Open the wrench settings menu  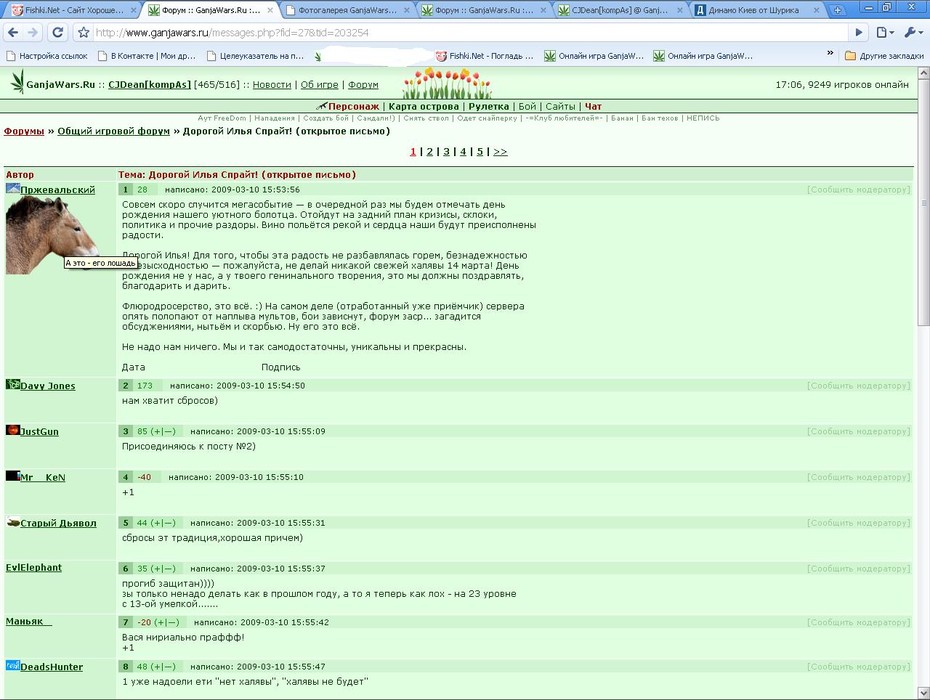(913, 33)
